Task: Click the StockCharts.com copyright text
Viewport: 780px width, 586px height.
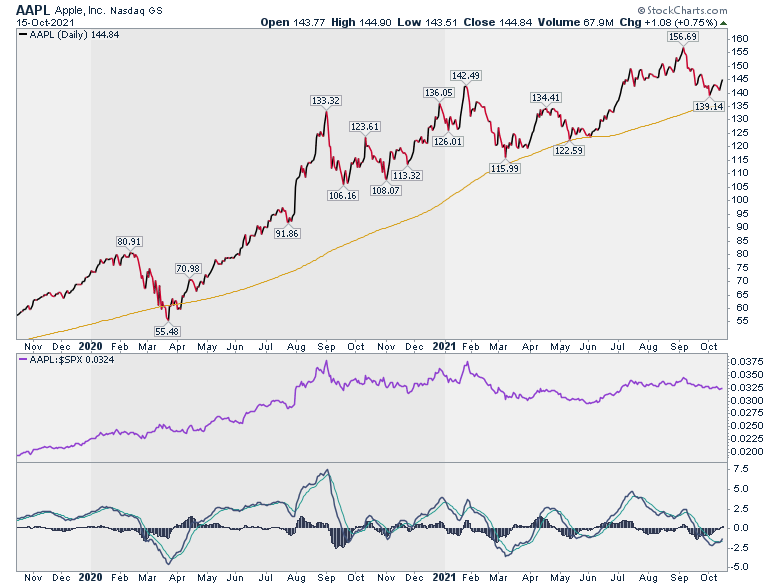Action: pos(682,10)
